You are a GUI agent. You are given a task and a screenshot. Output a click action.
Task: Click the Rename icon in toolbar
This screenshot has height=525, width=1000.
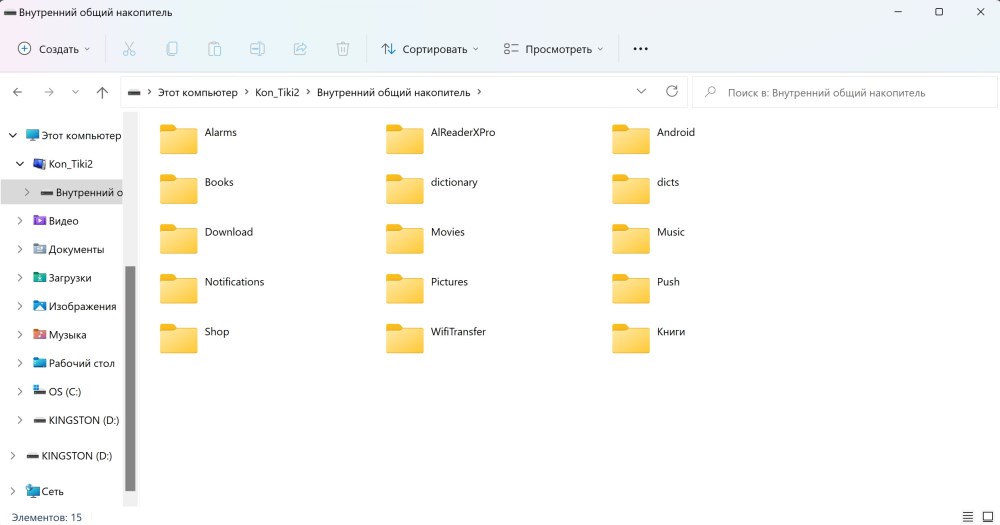(x=257, y=49)
